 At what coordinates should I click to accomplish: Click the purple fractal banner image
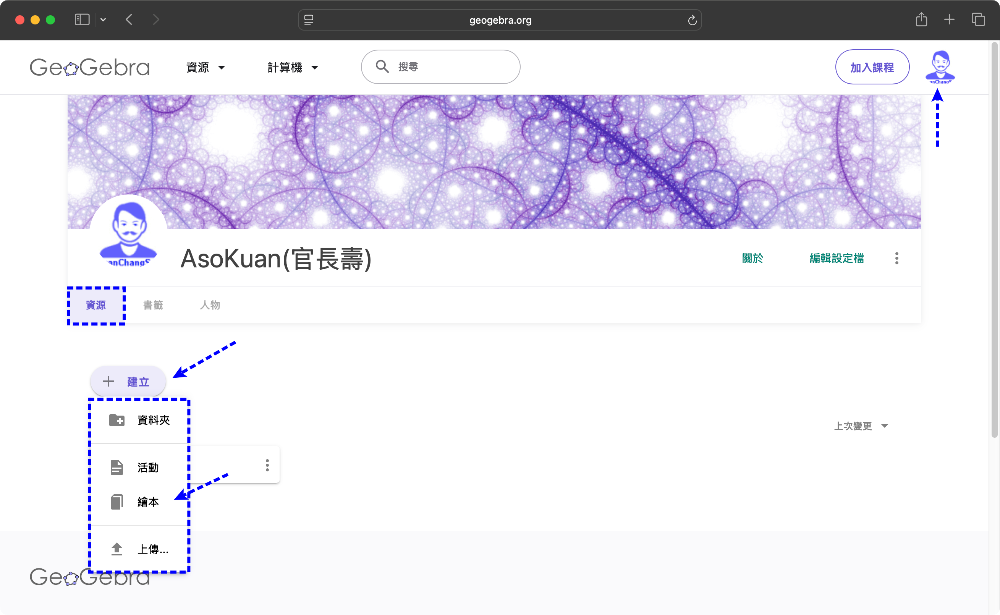(x=494, y=161)
